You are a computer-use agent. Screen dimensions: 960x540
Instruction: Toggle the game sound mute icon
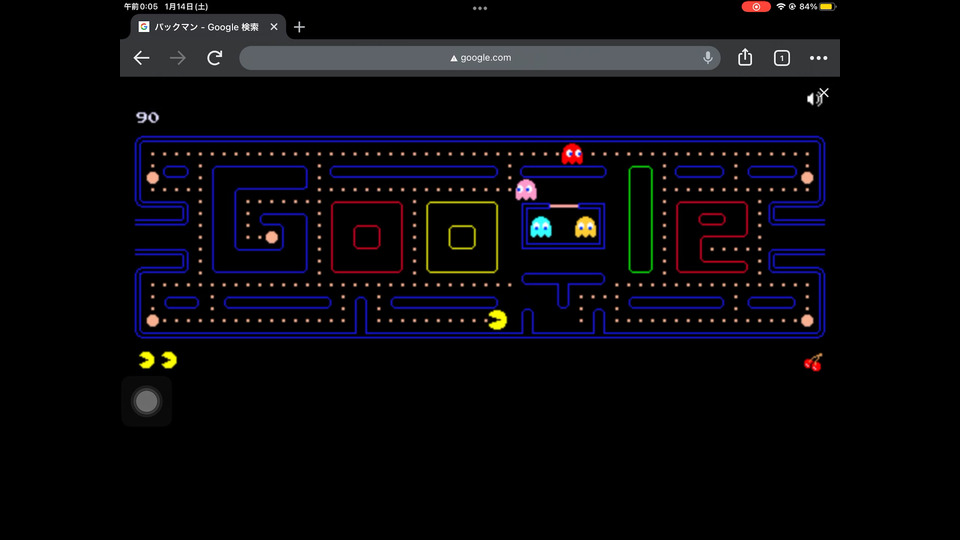(817, 97)
